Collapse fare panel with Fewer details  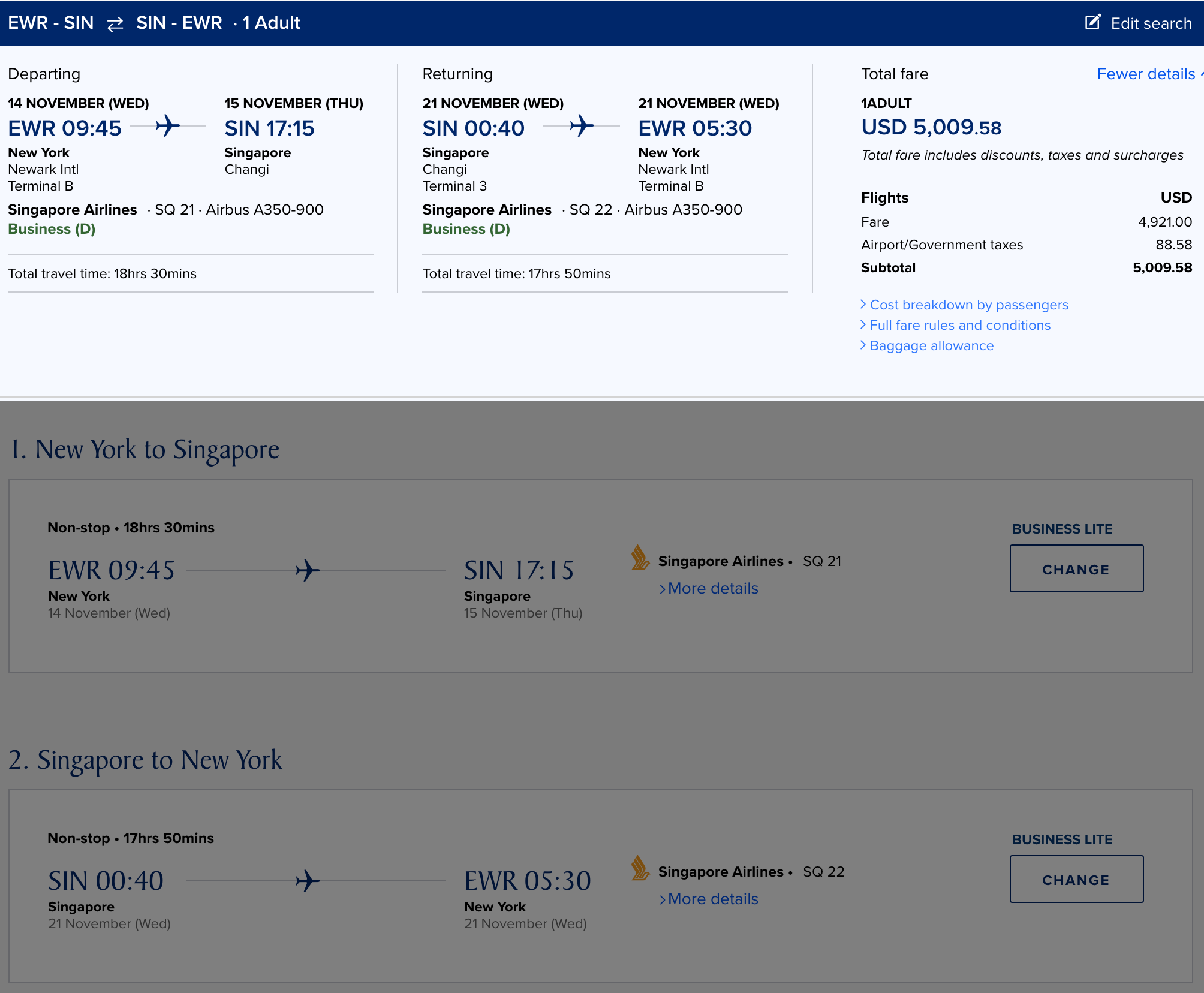pyautogui.click(x=1146, y=74)
